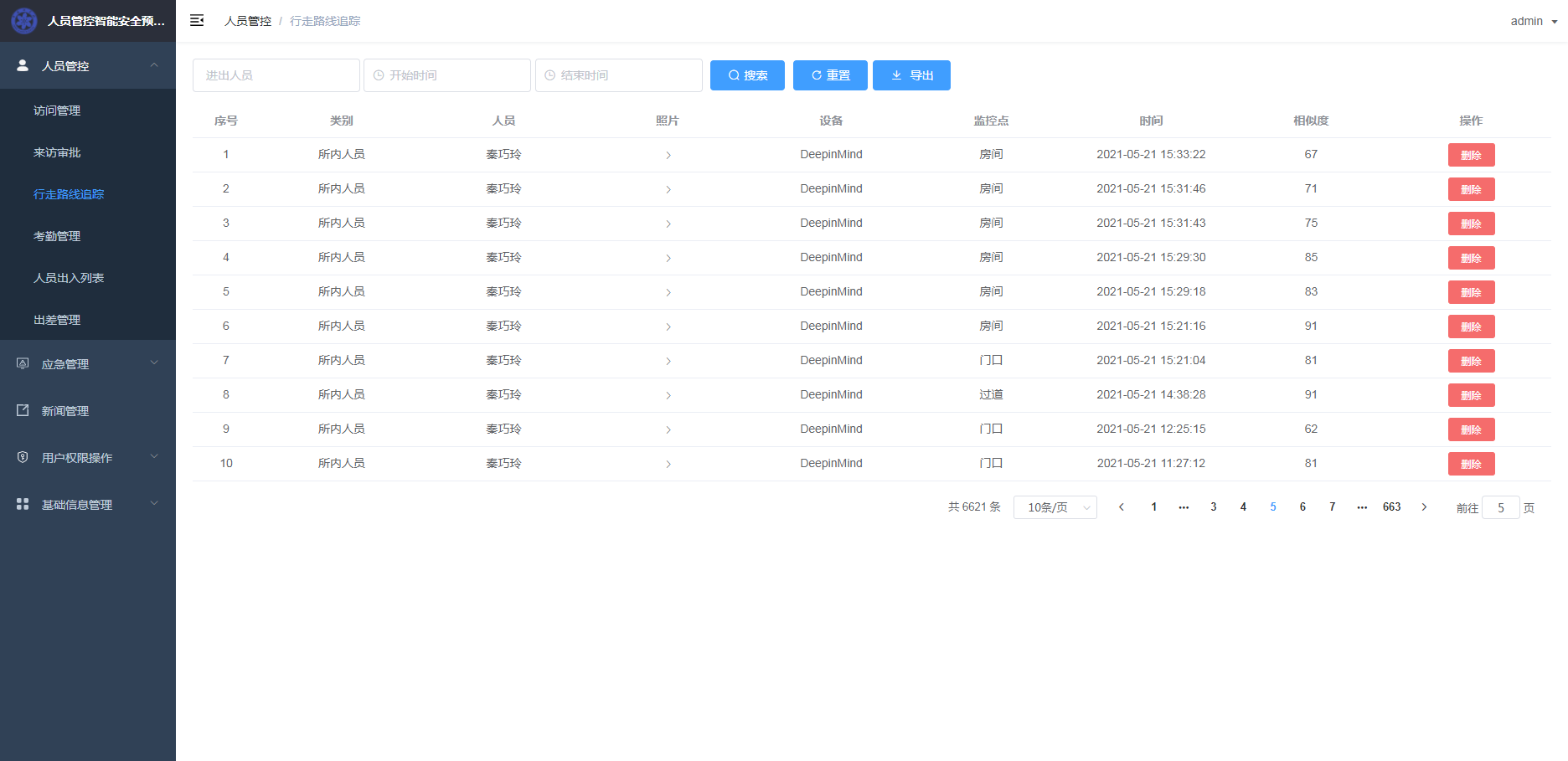Open the photo arrow in row 10
The image size is (1568, 761).
(668, 464)
